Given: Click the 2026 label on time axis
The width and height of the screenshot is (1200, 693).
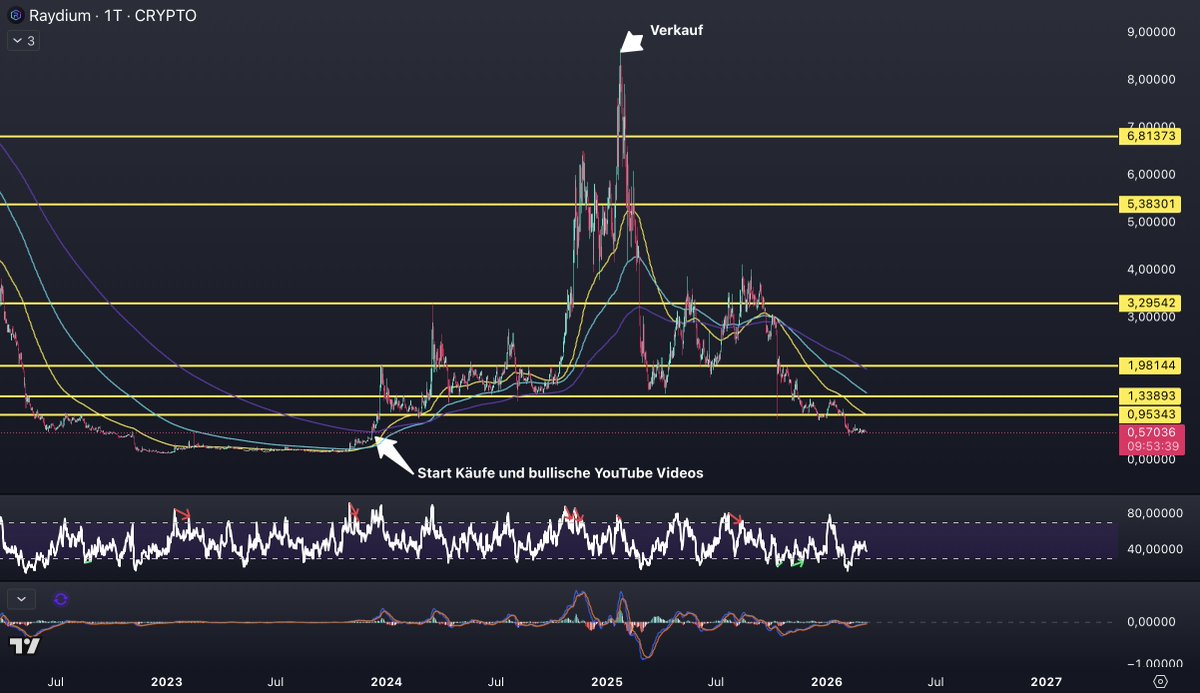Looking at the screenshot, I should coord(827,681).
